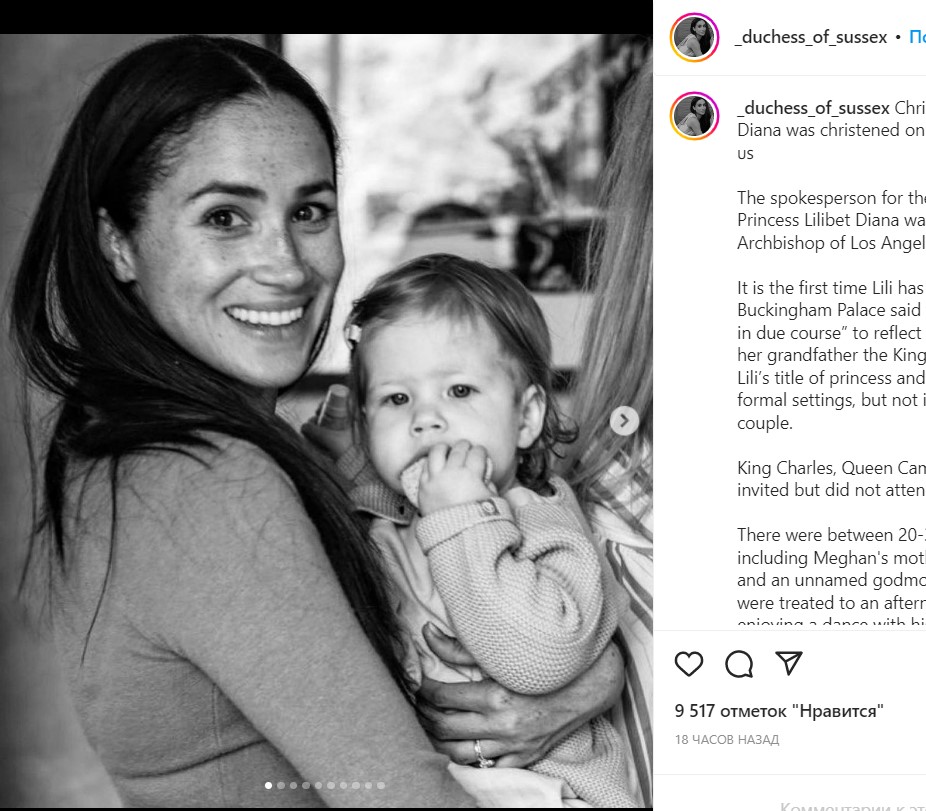Screen dimensions: 926x811
Task: Follow the account via the blue header link
Action: tap(917, 37)
